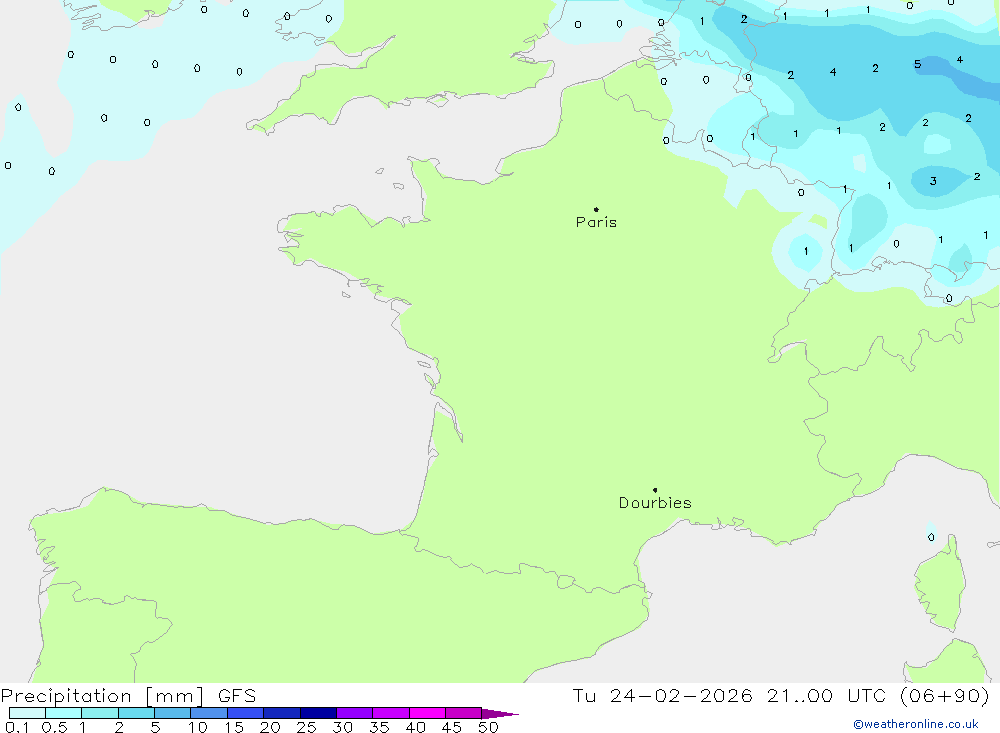Select the 5–10 mm legend swatch

(173, 713)
